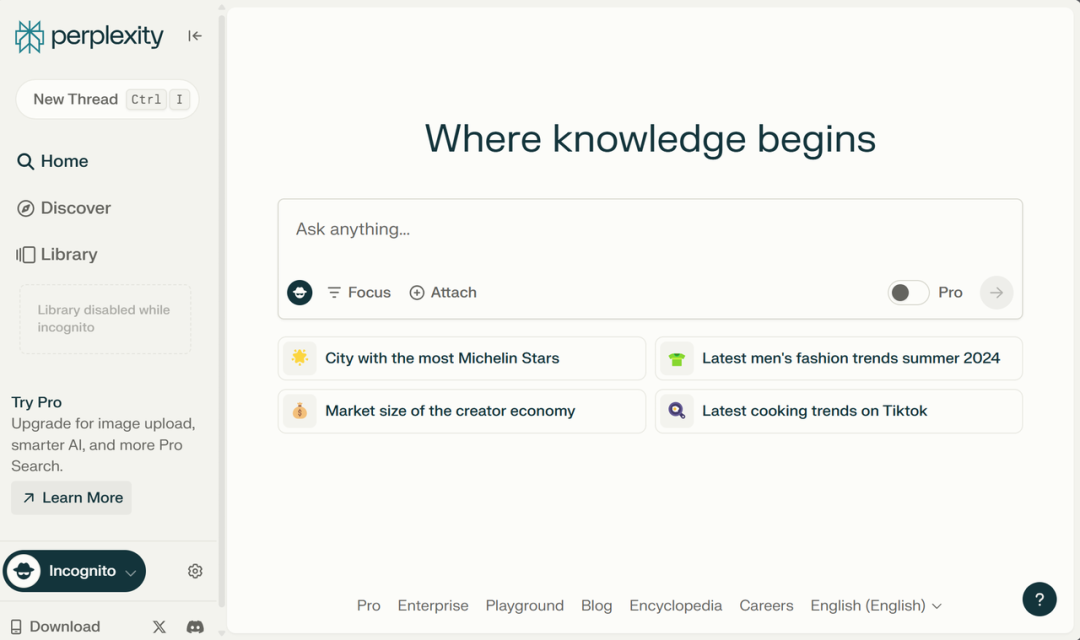
Task: Open the X (Twitter) social link icon
Action: coord(159,627)
